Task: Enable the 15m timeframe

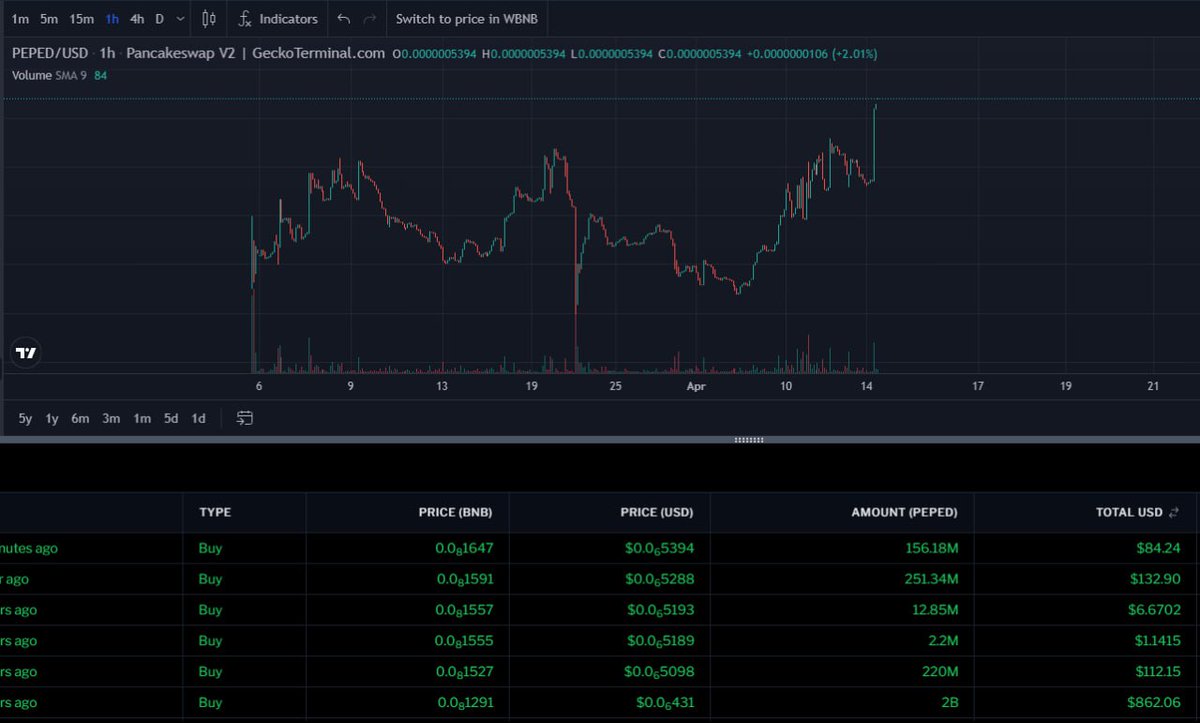Action: [x=81, y=18]
